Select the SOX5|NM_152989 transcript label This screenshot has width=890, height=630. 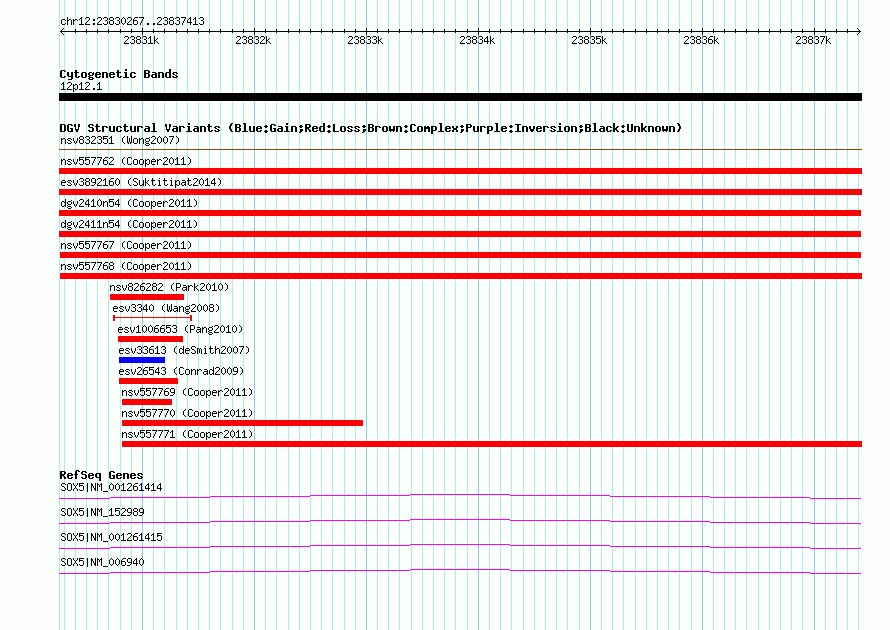[102, 513]
